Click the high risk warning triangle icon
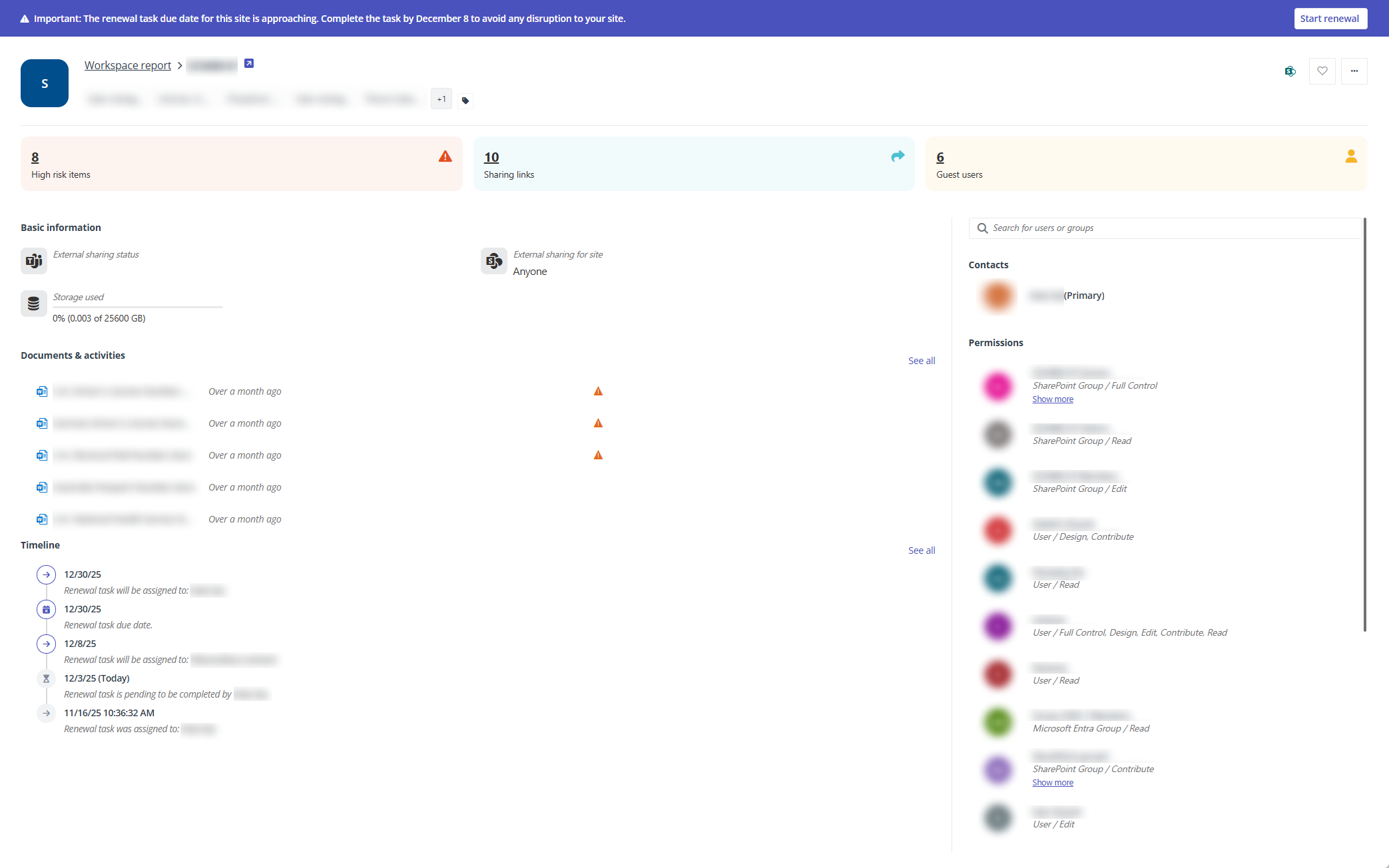The image size is (1389, 868). coord(445,156)
